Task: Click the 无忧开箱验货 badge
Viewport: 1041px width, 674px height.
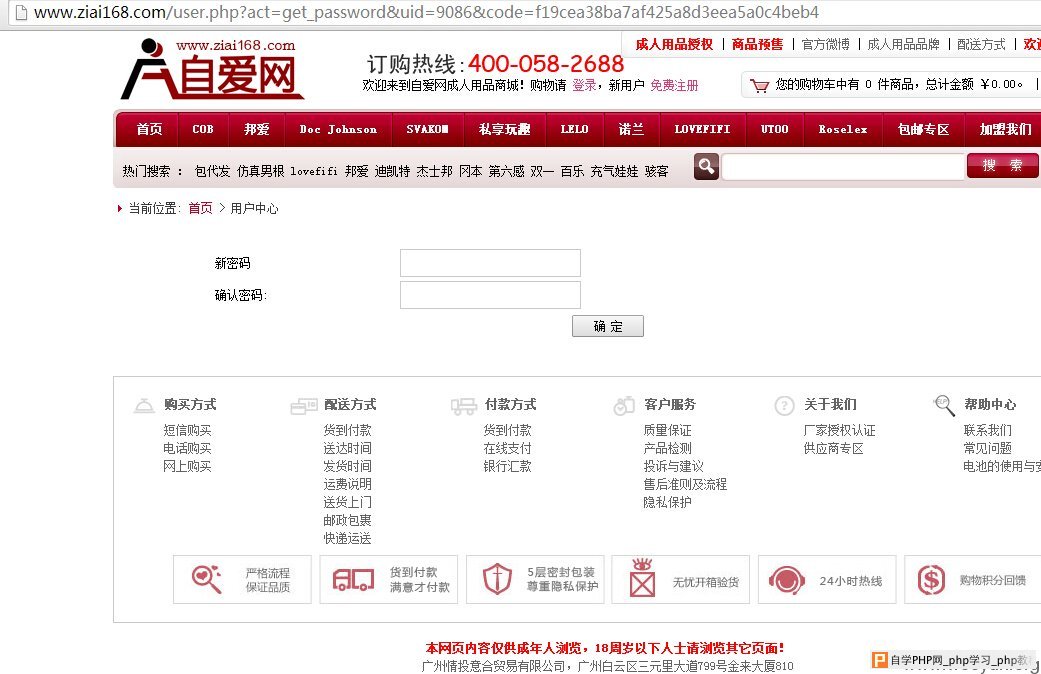Action: (x=681, y=580)
